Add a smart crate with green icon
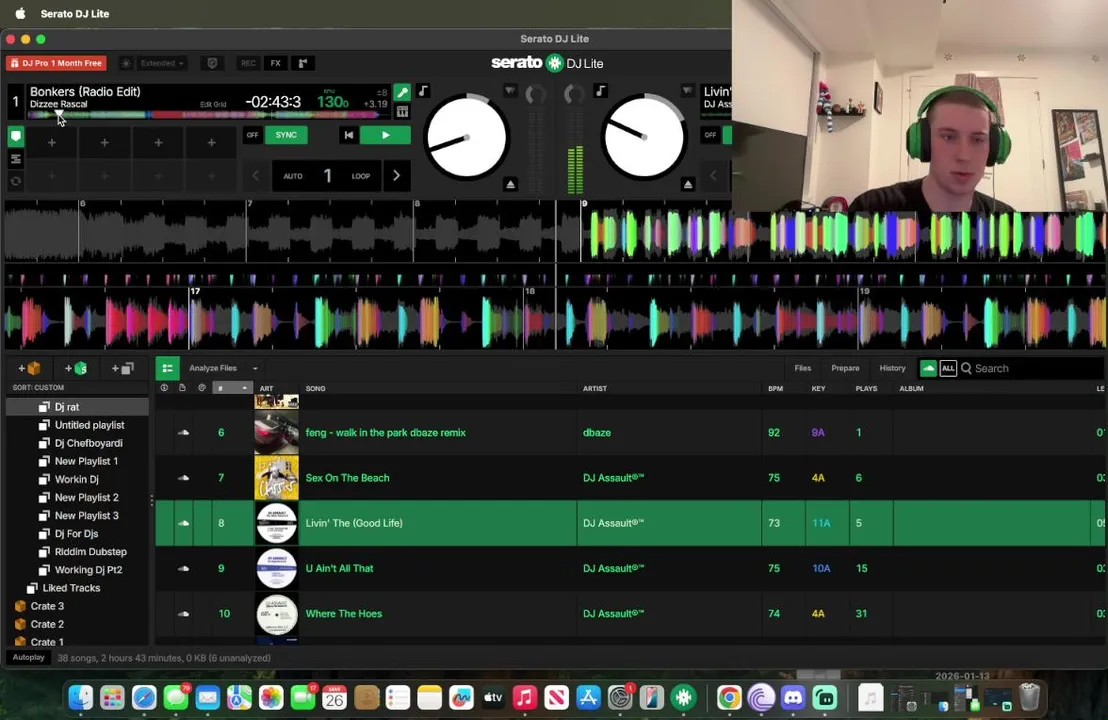Image resolution: width=1108 pixels, height=720 pixels. point(76,368)
